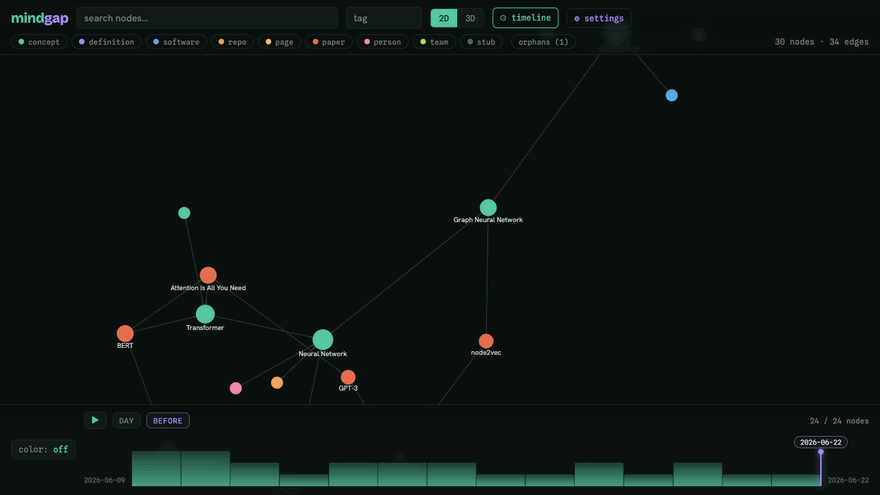The image size is (880, 495).
Task: Toggle the person type filter
Action: (383, 42)
